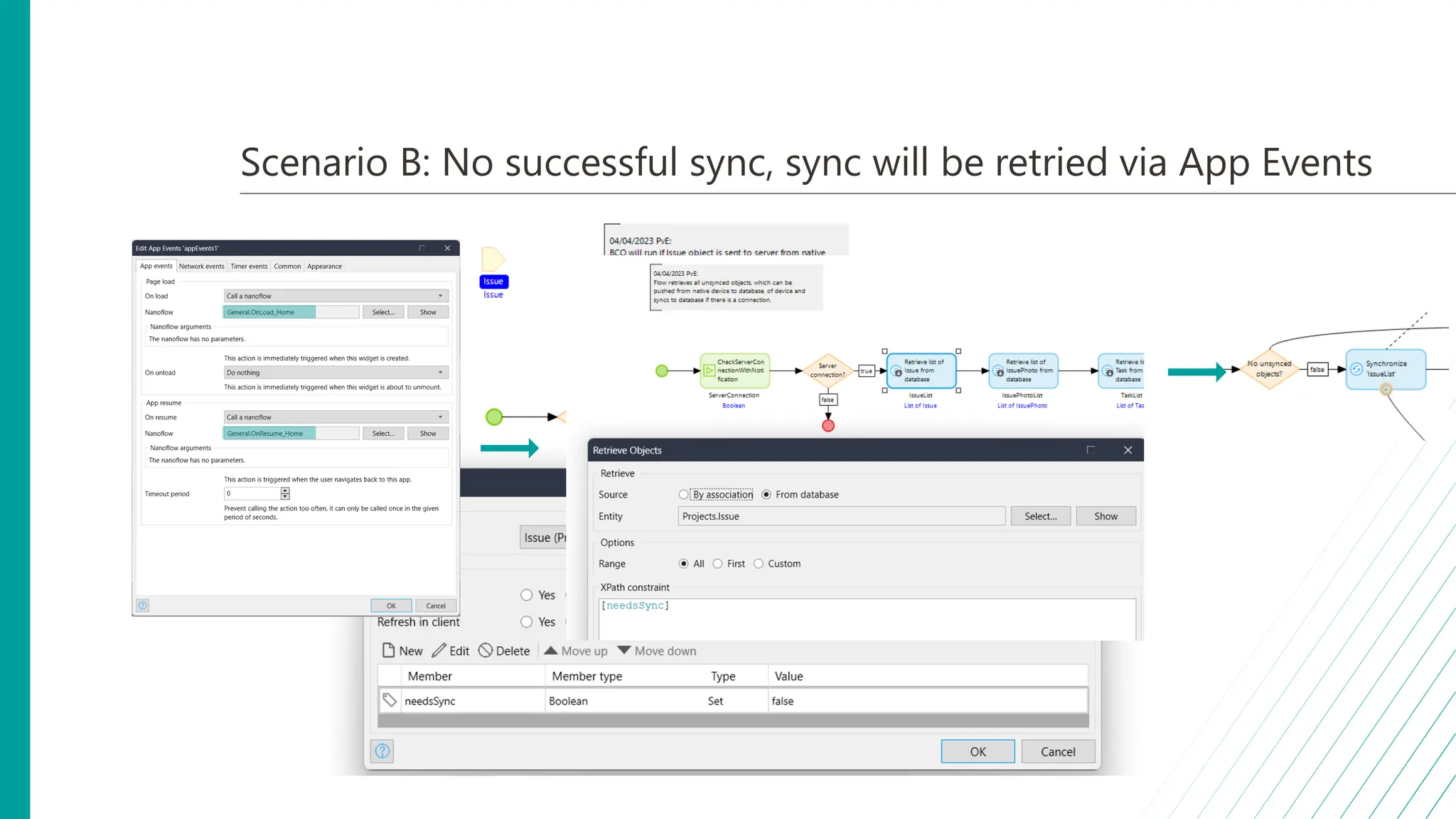1456x819 pixels.
Task: Click the Issue (Pr entity button
Action: (544, 537)
